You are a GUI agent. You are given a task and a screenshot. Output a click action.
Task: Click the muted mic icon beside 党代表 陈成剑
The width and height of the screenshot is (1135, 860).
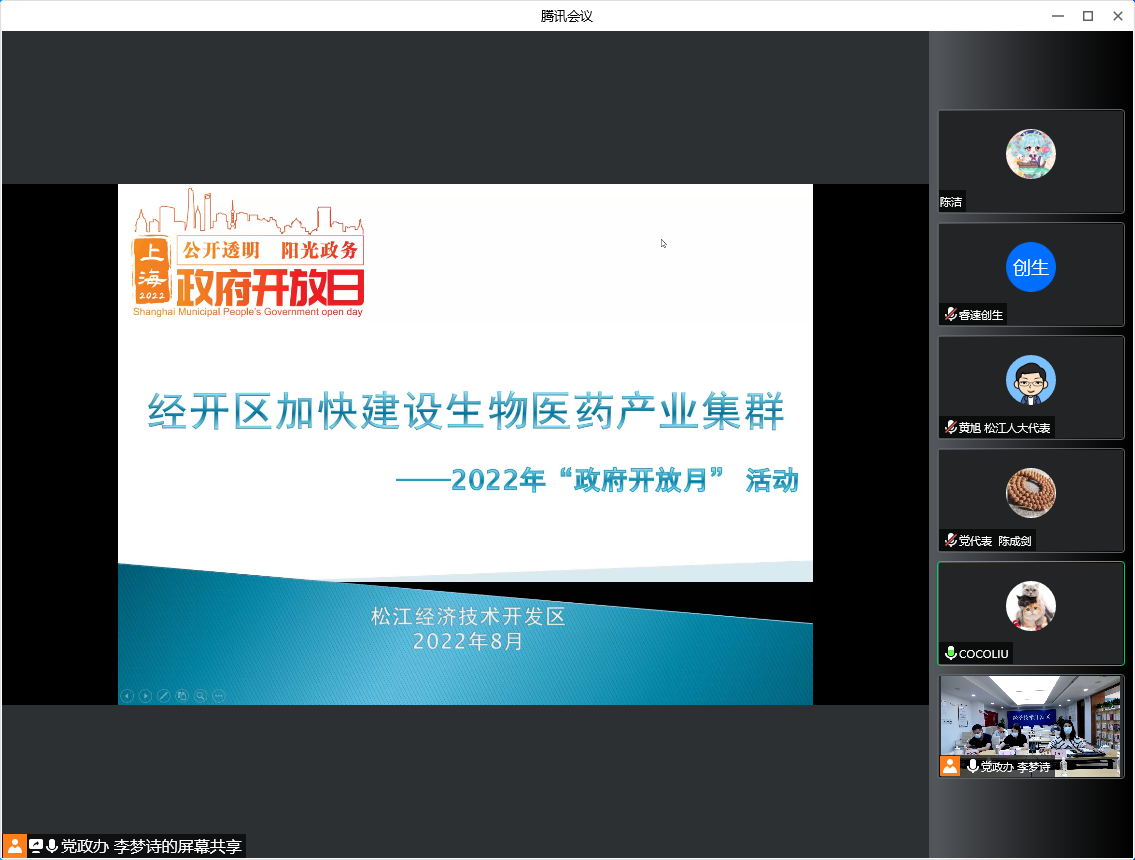[x=950, y=541]
